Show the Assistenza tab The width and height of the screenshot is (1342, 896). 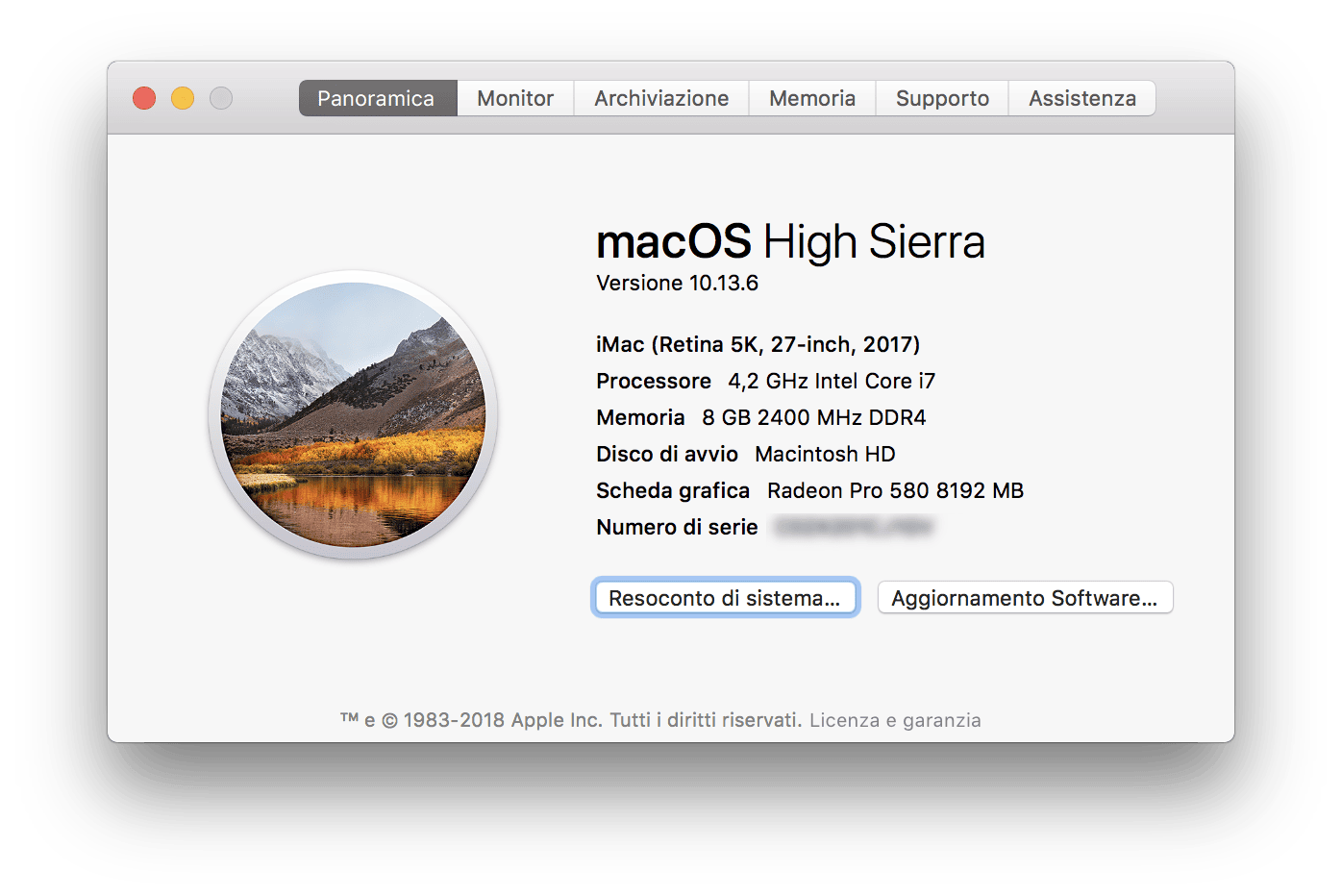(1082, 98)
